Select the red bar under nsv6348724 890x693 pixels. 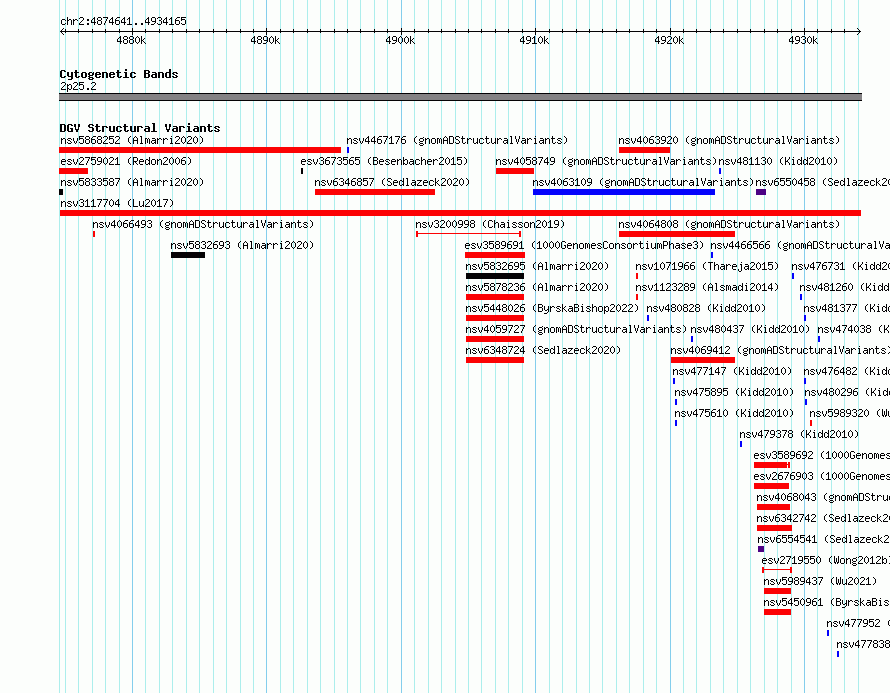tap(495, 360)
